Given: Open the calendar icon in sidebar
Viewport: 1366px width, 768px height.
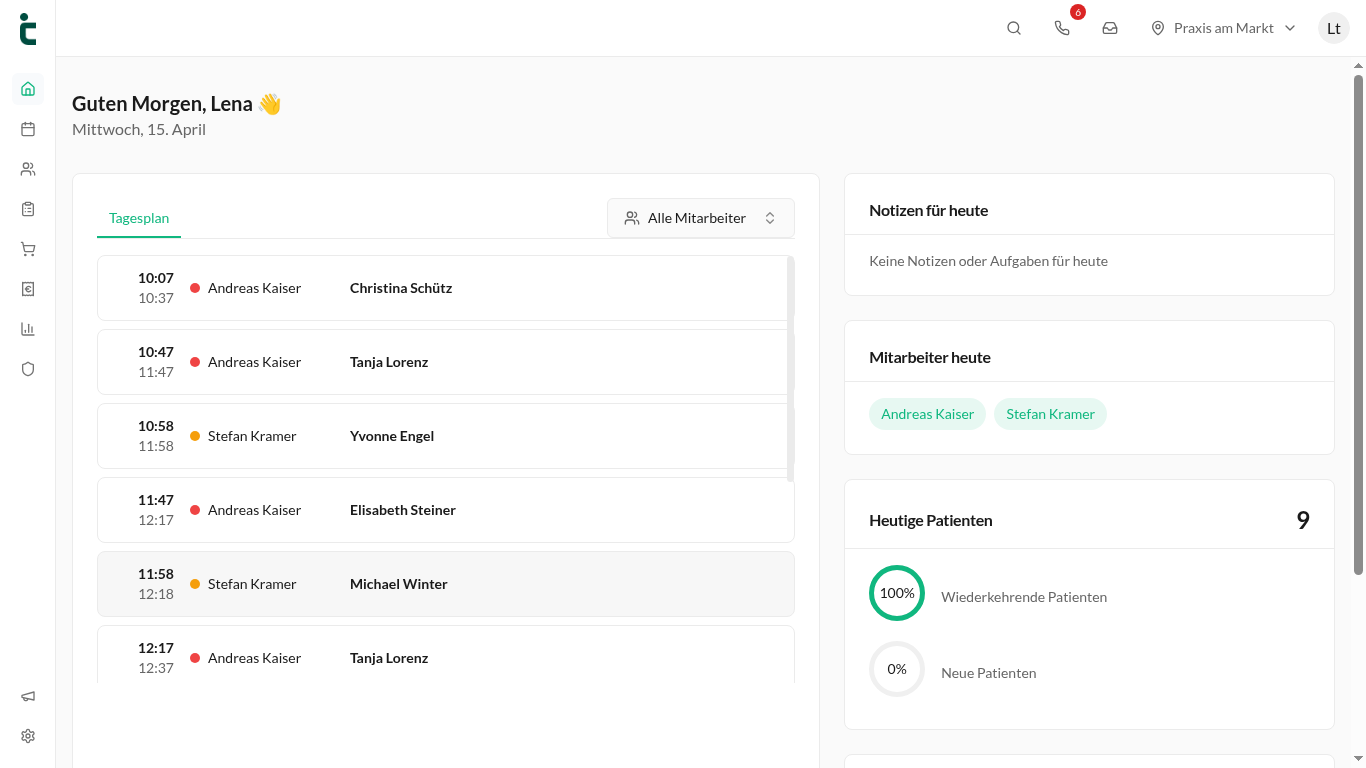Looking at the screenshot, I should coord(28,129).
